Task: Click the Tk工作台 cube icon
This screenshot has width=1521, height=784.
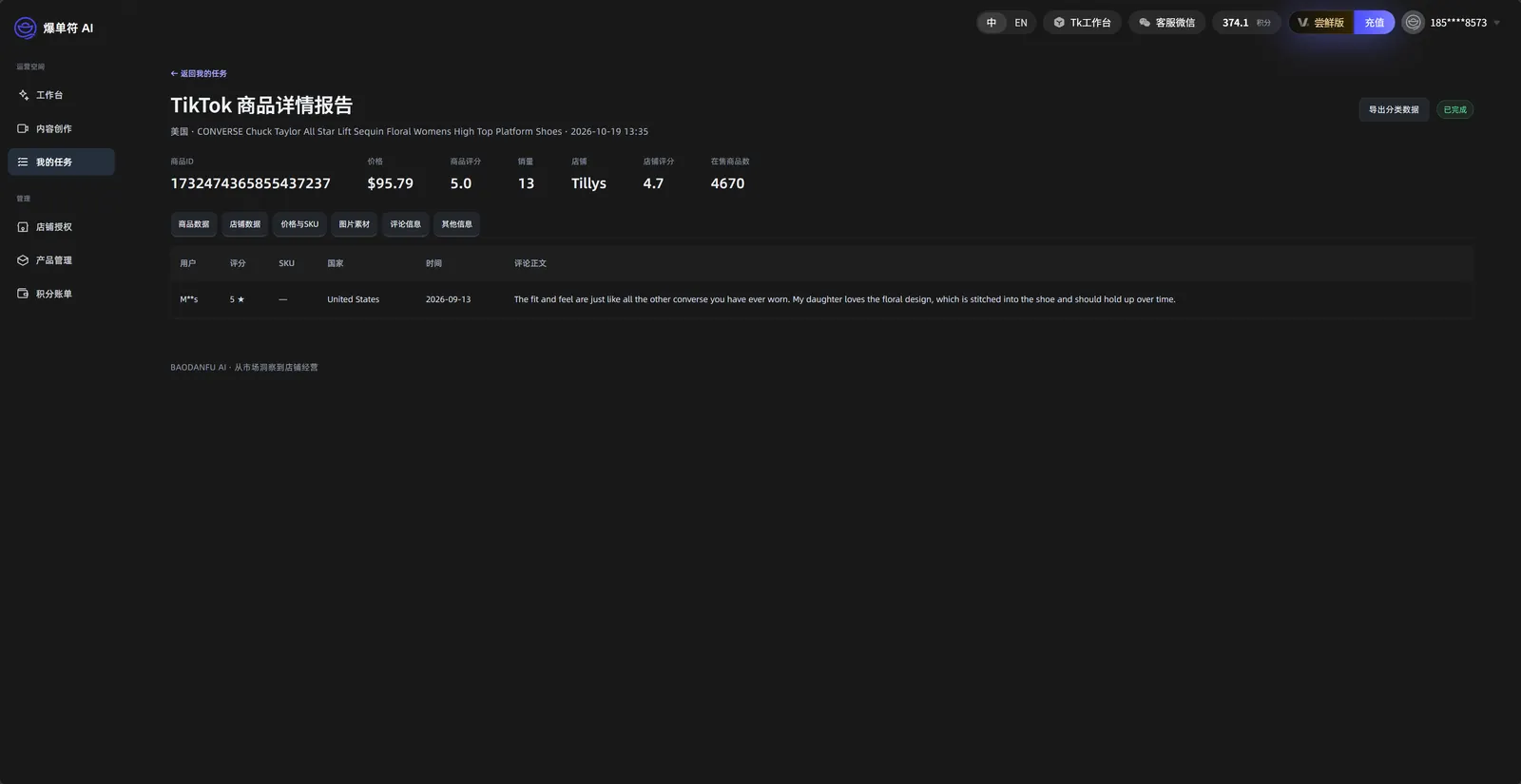Action: tap(1059, 23)
